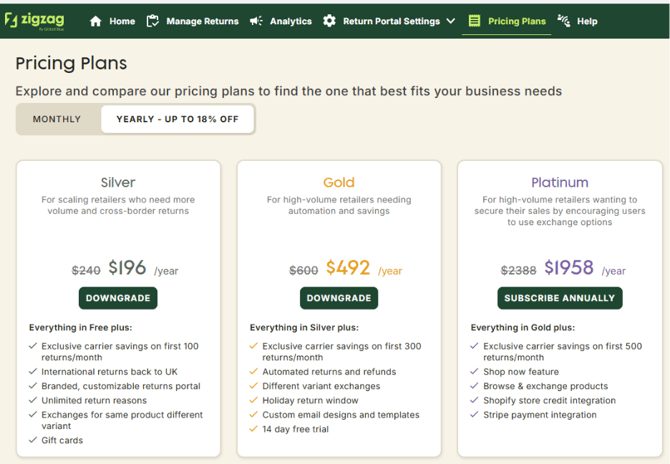Image resolution: width=670 pixels, height=464 pixels.
Task: Click checkmark beside 'Stripe payment integration'
Action: pyautogui.click(x=474, y=414)
